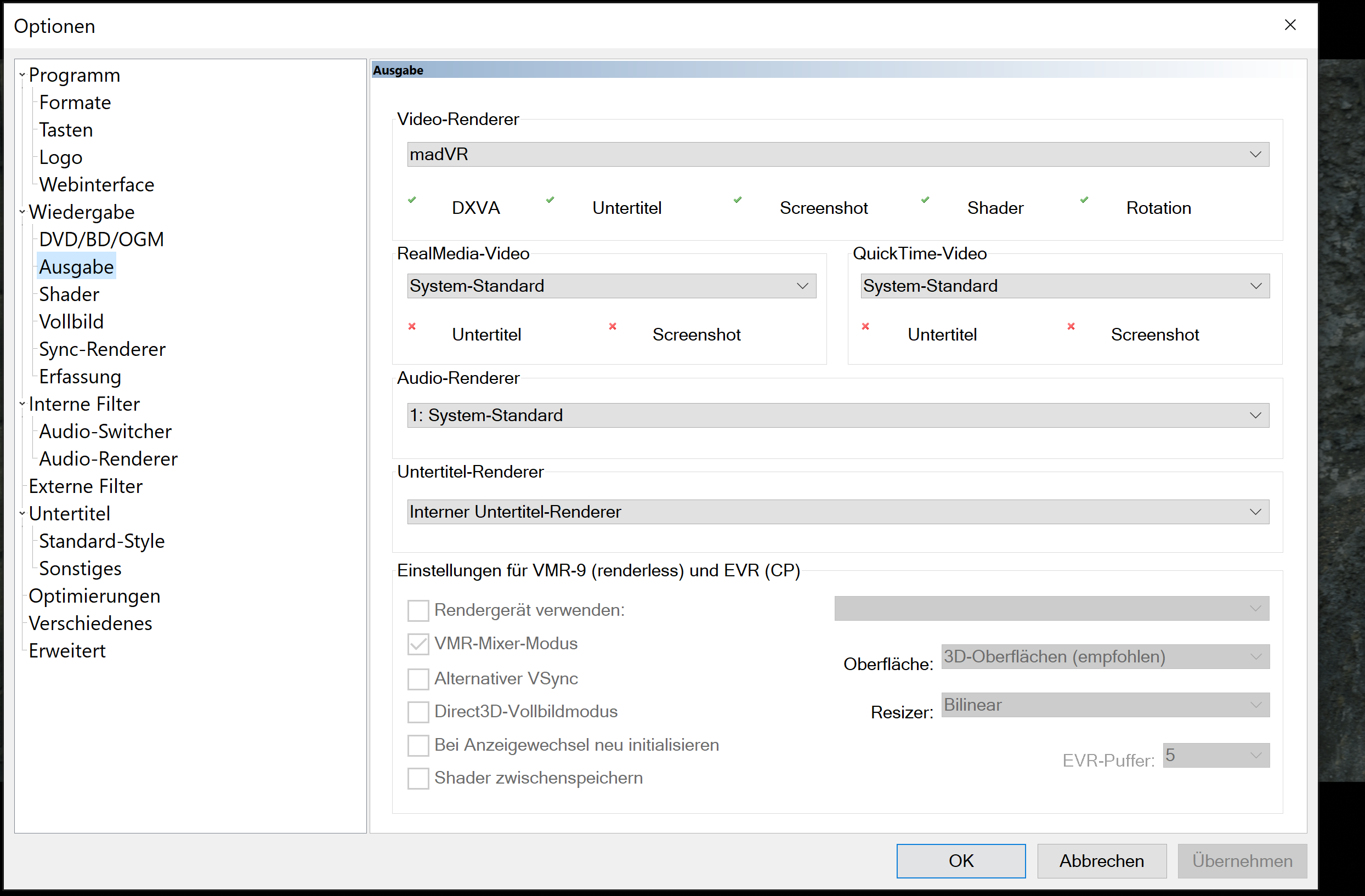Image resolution: width=1365 pixels, height=896 pixels.
Task: Open the madVR Video-Renderer dropdown
Action: coord(837,154)
